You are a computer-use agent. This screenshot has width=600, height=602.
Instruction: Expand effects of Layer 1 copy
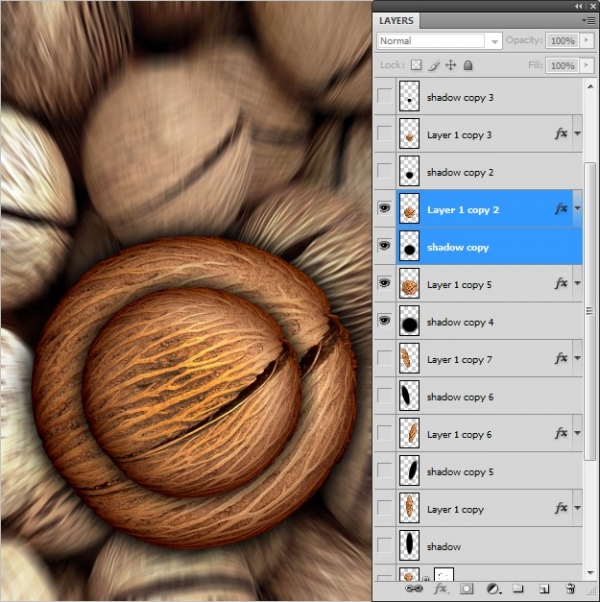coord(577,508)
